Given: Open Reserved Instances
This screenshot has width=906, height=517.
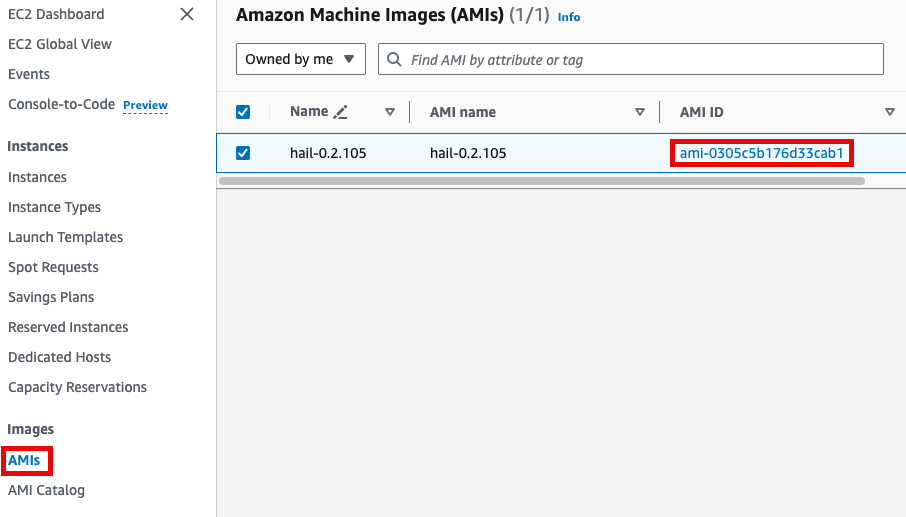Looking at the screenshot, I should (68, 327).
